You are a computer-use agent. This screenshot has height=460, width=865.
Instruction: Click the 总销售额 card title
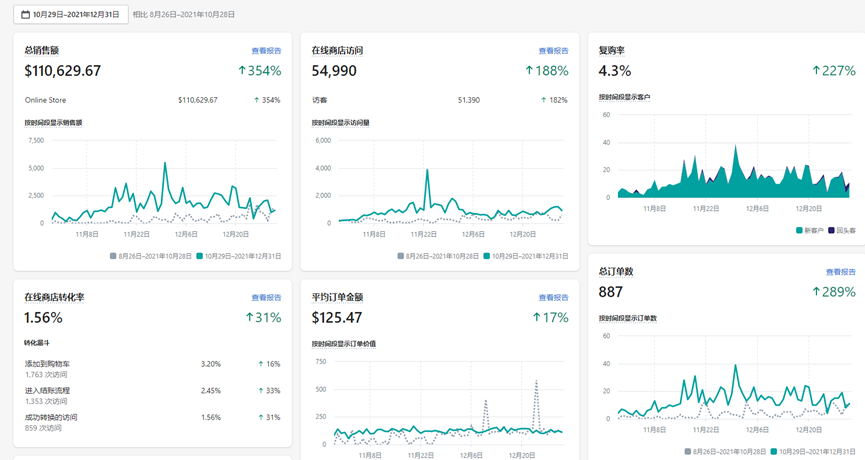pos(41,50)
